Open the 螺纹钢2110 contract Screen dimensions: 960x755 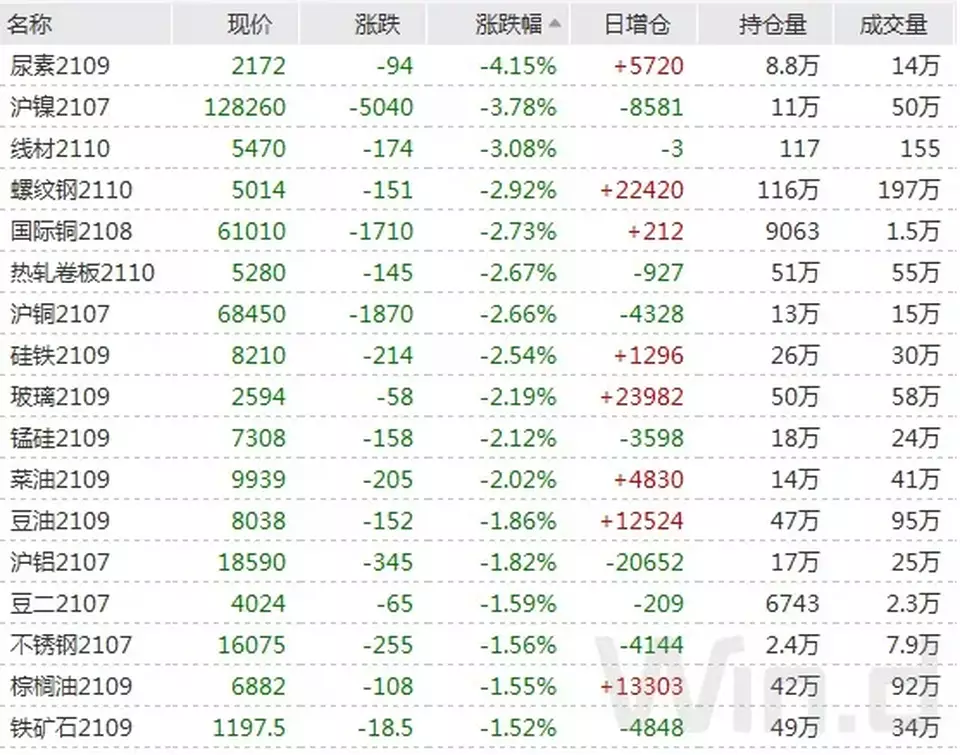71,190
